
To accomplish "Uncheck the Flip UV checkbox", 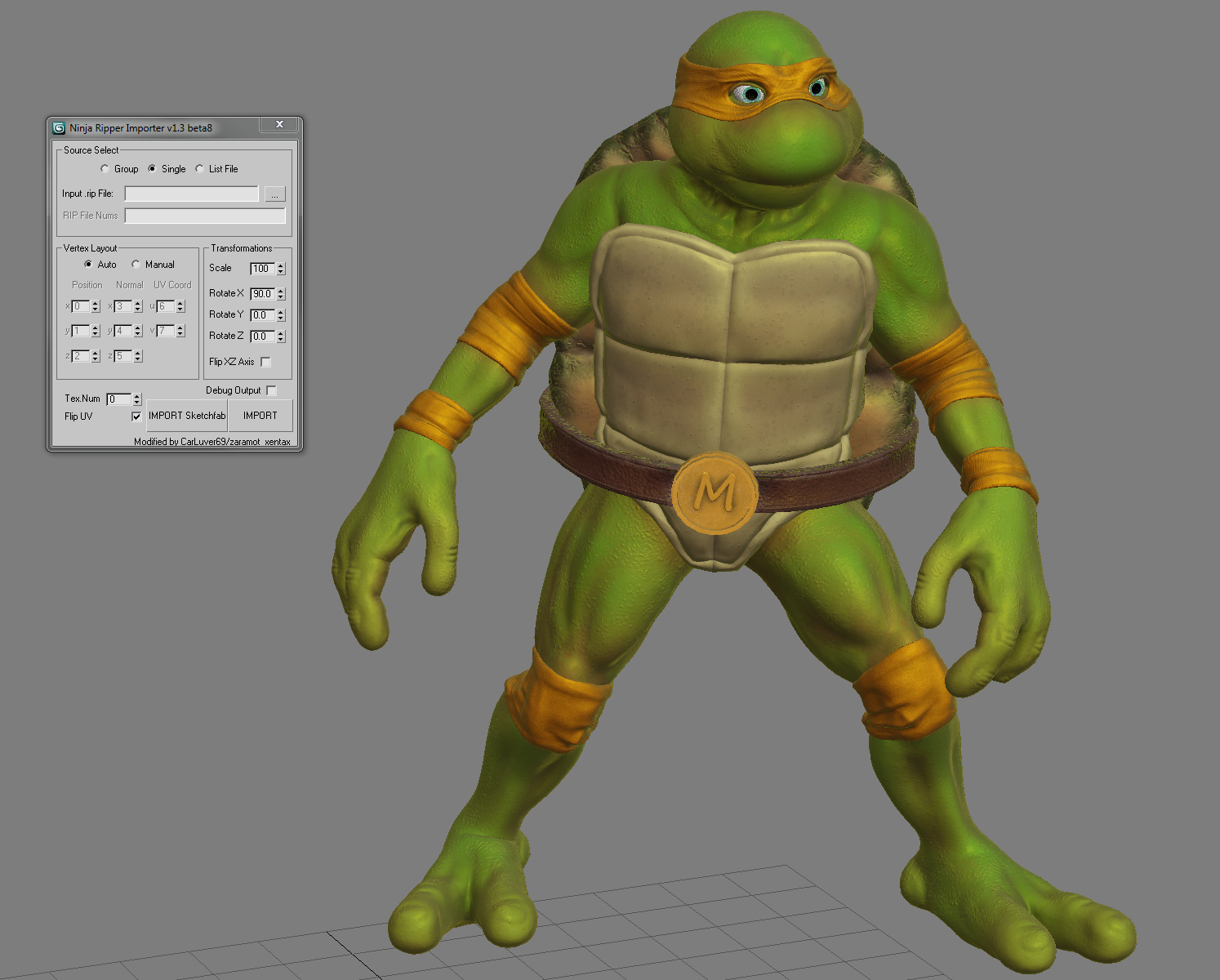I will click(136, 416).
